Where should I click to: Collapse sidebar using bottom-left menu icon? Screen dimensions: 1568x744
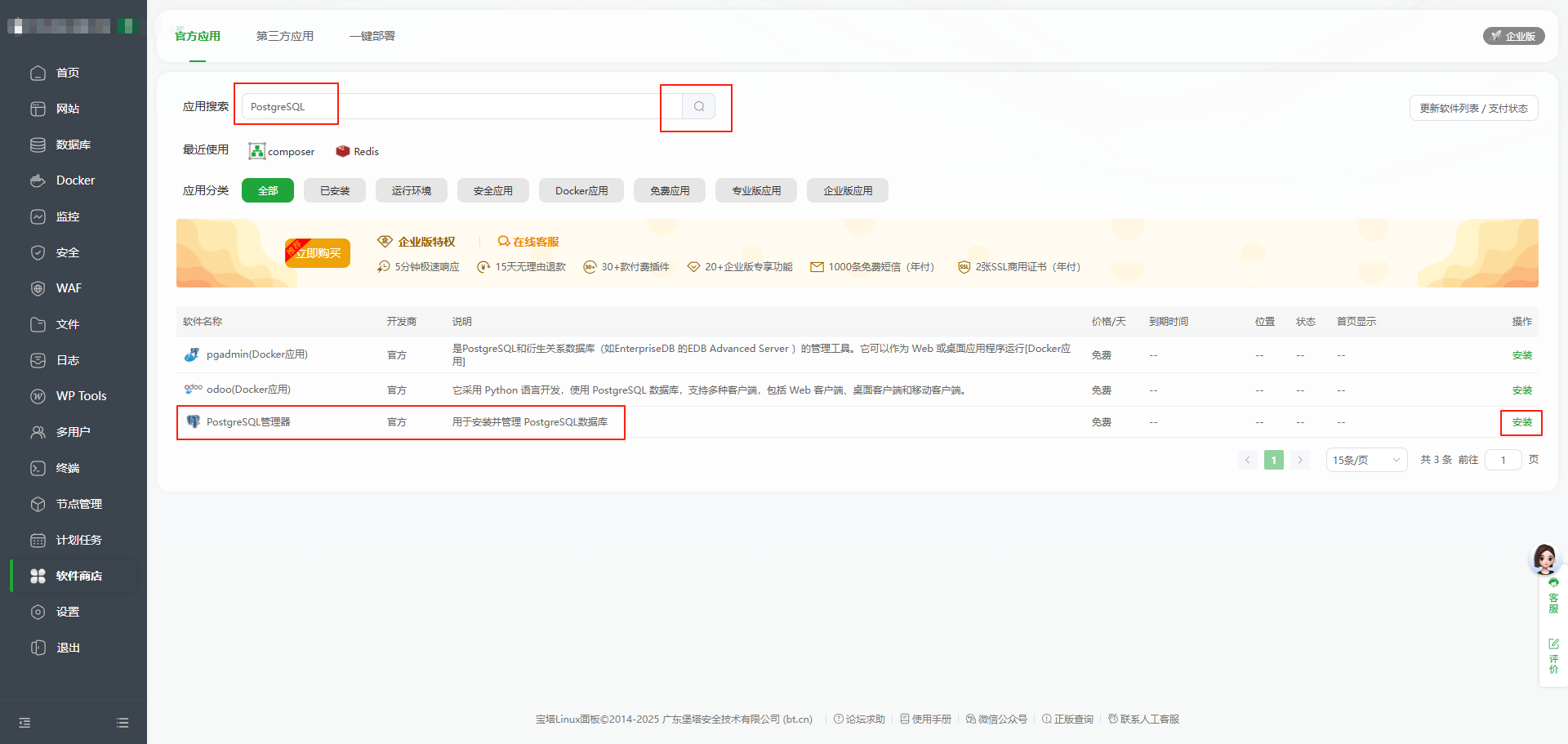coord(24,723)
